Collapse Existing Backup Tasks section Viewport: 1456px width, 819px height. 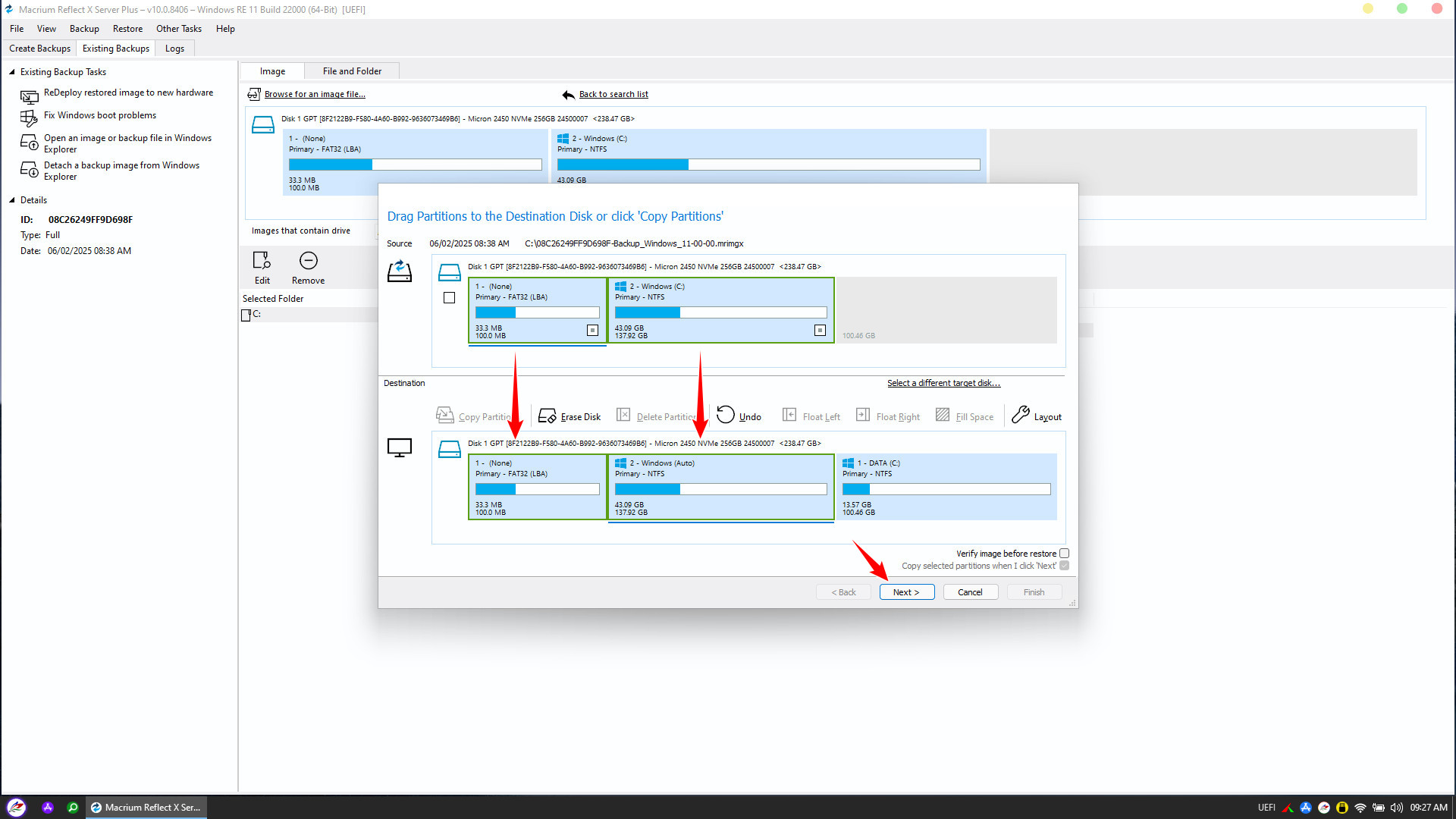coord(11,72)
